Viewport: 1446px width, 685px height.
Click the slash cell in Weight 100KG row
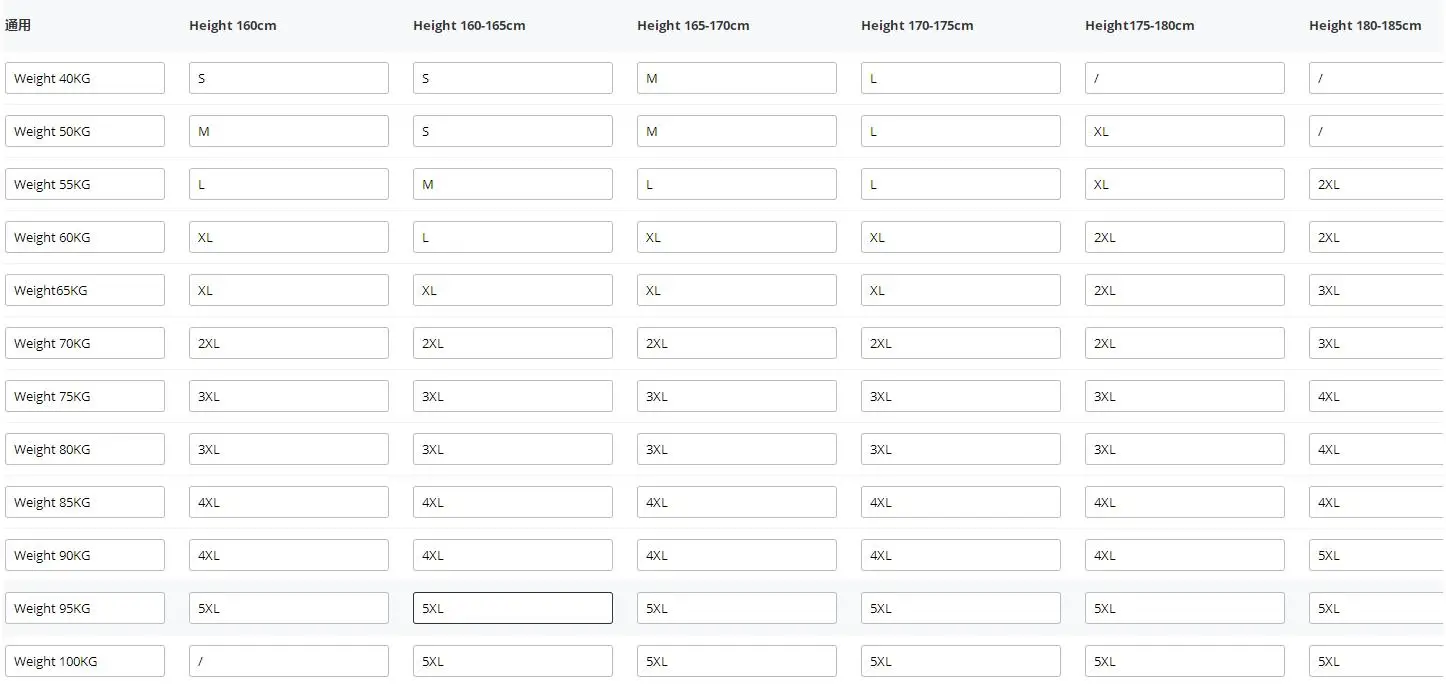click(x=288, y=661)
